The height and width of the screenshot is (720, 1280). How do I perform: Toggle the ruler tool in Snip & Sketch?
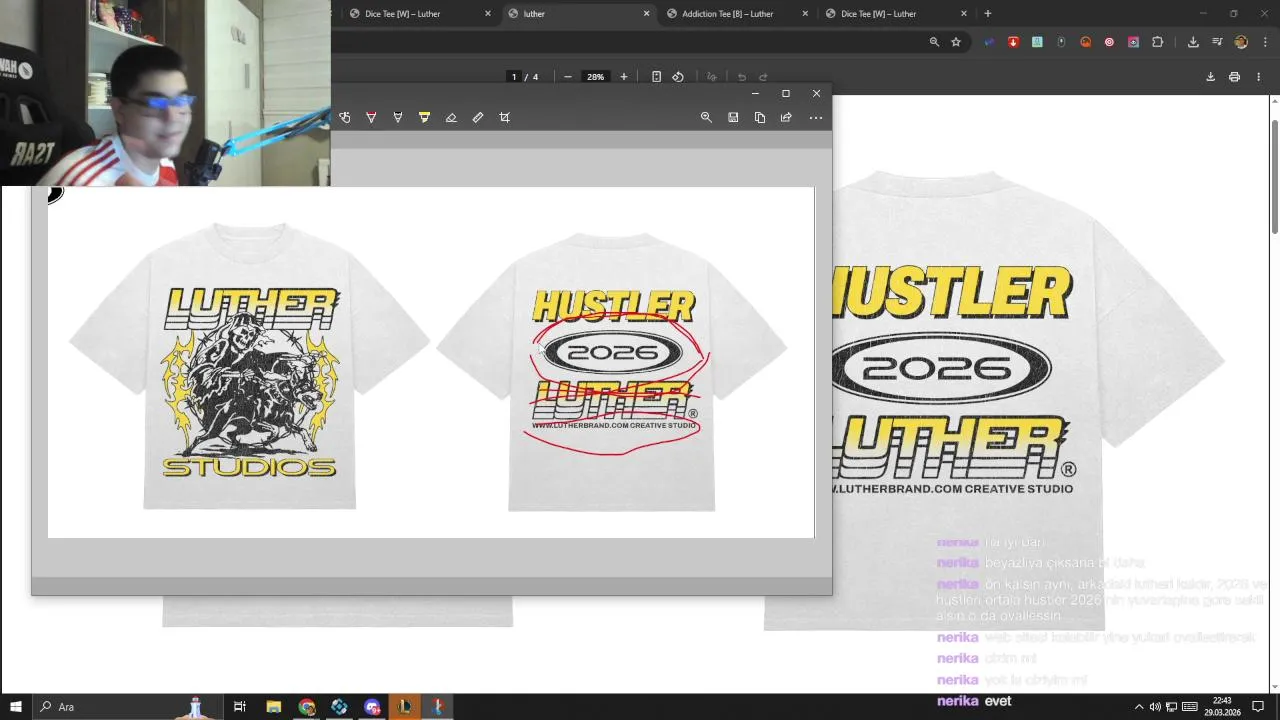[478, 117]
